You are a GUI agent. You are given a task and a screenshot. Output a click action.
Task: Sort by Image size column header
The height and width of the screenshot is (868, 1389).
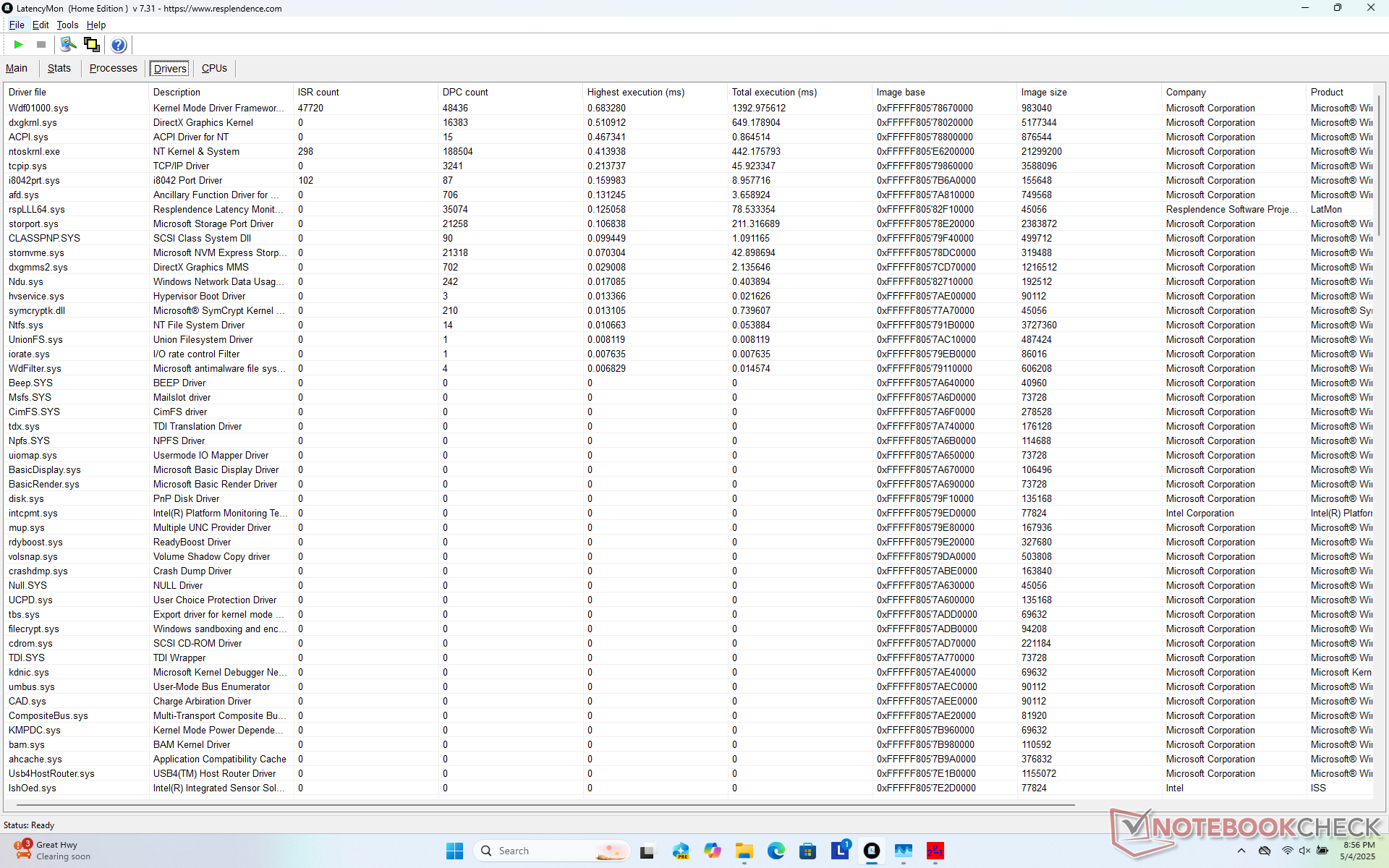point(1089,92)
